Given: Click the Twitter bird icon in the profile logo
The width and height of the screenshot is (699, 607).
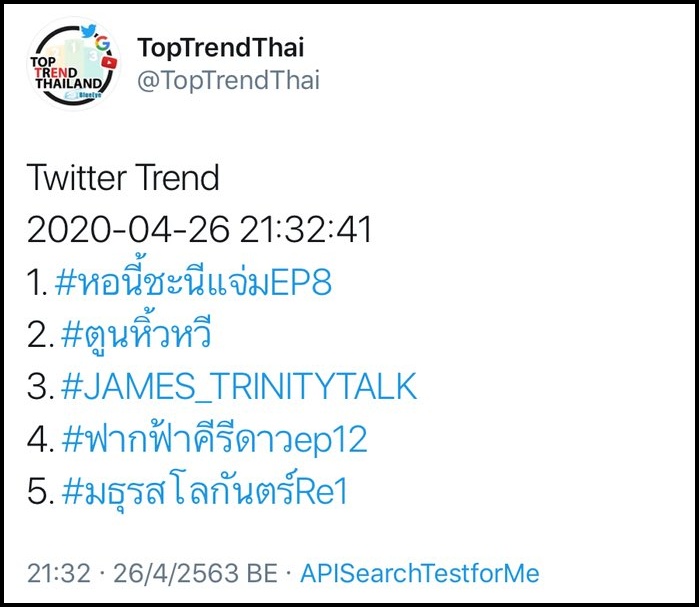Looking at the screenshot, I should click(x=88, y=30).
